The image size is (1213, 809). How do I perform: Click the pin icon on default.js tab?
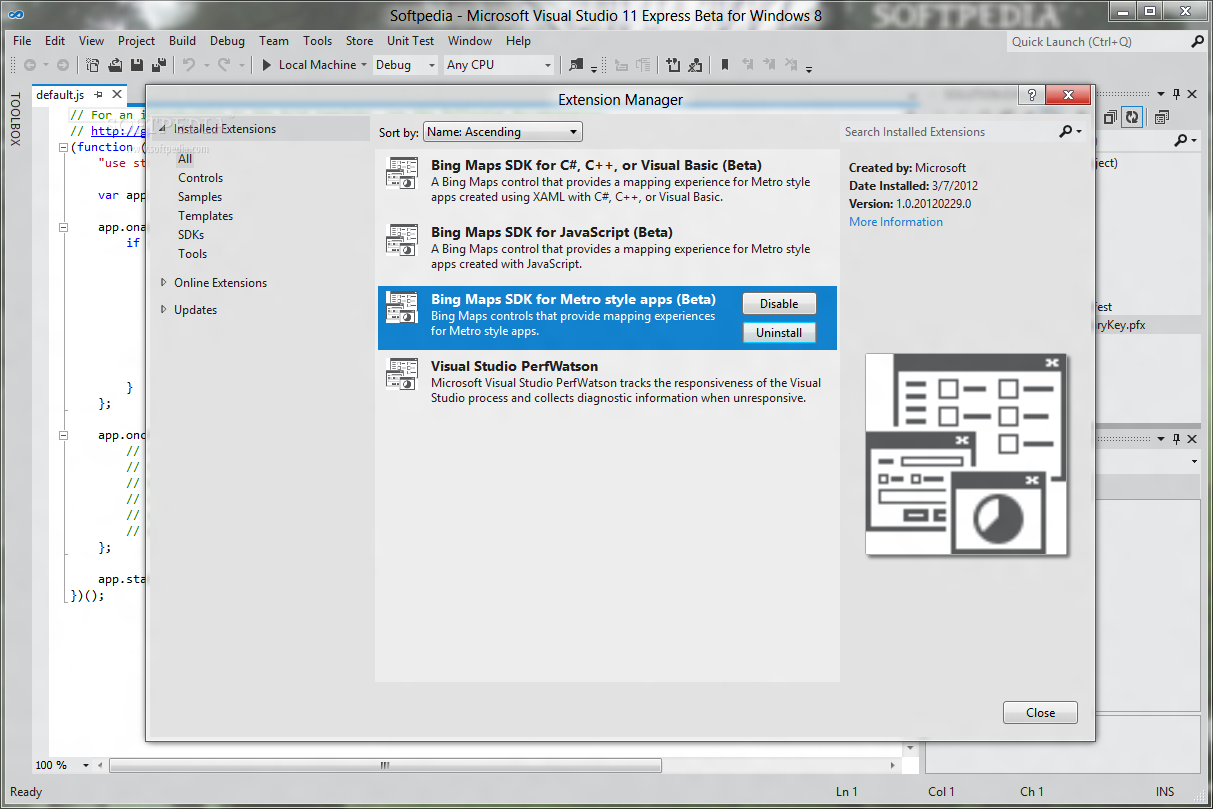coord(99,95)
